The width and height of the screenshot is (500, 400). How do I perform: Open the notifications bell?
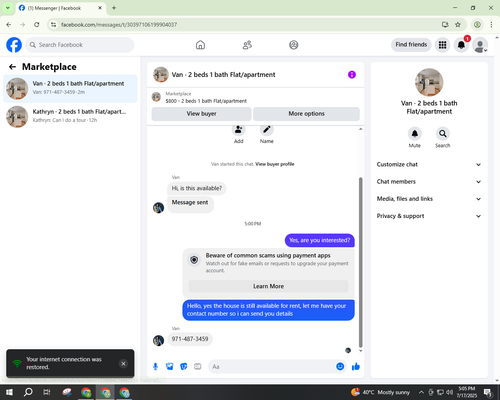461,45
